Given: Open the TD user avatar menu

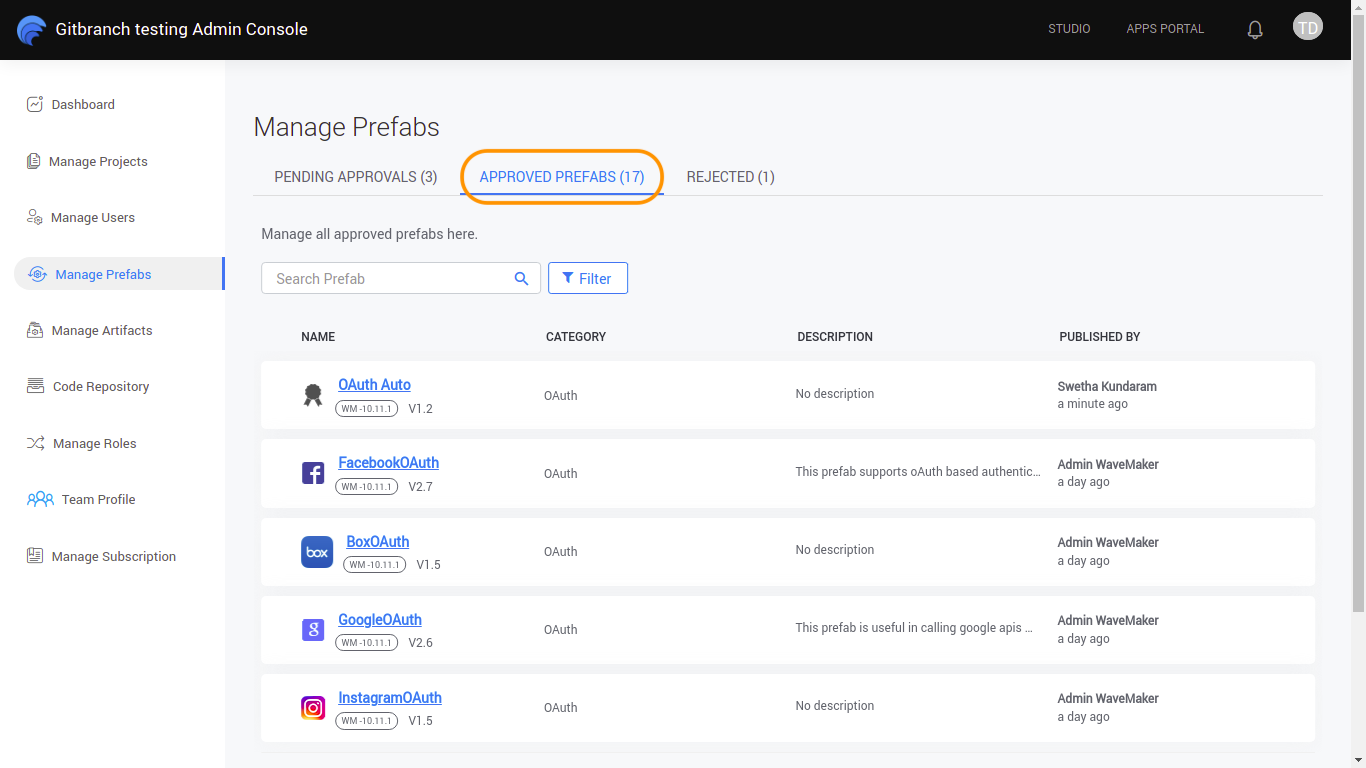Looking at the screenshot, I should pyautogui.click(x=1307, y=27).
